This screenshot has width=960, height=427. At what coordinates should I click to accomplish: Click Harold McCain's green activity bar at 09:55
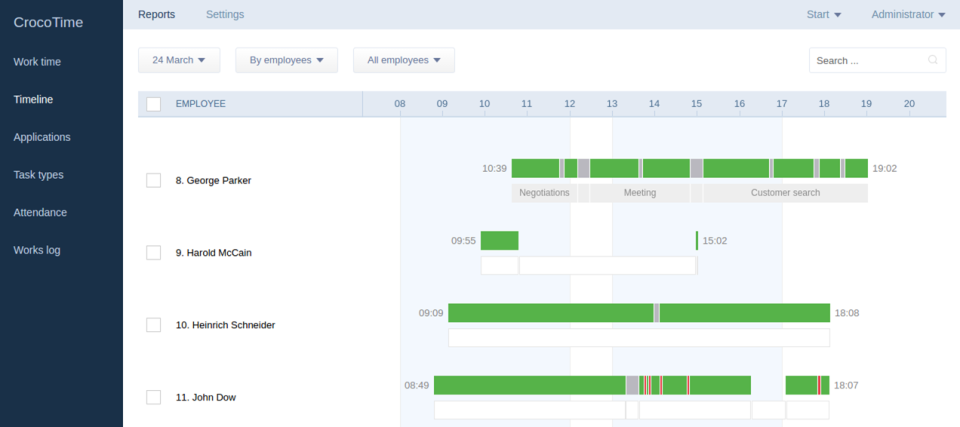tap(500, 241)
